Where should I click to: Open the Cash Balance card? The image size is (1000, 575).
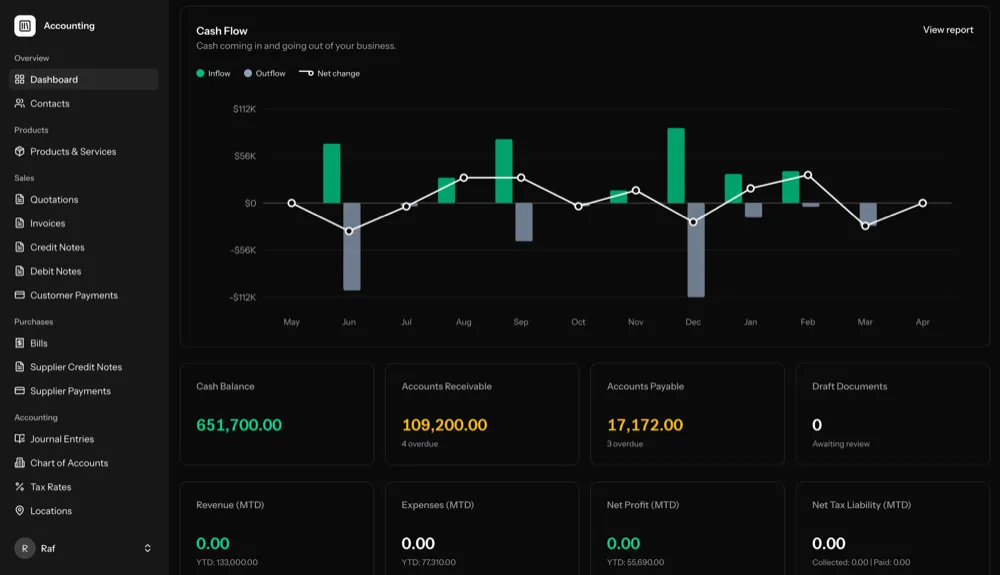(x=277, y=414)
